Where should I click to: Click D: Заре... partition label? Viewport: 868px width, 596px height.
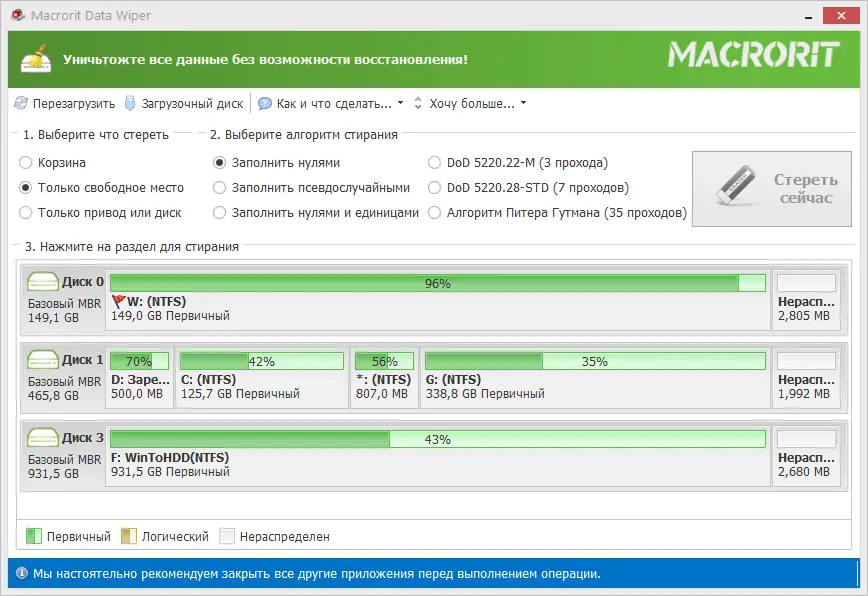pos(140,380)
